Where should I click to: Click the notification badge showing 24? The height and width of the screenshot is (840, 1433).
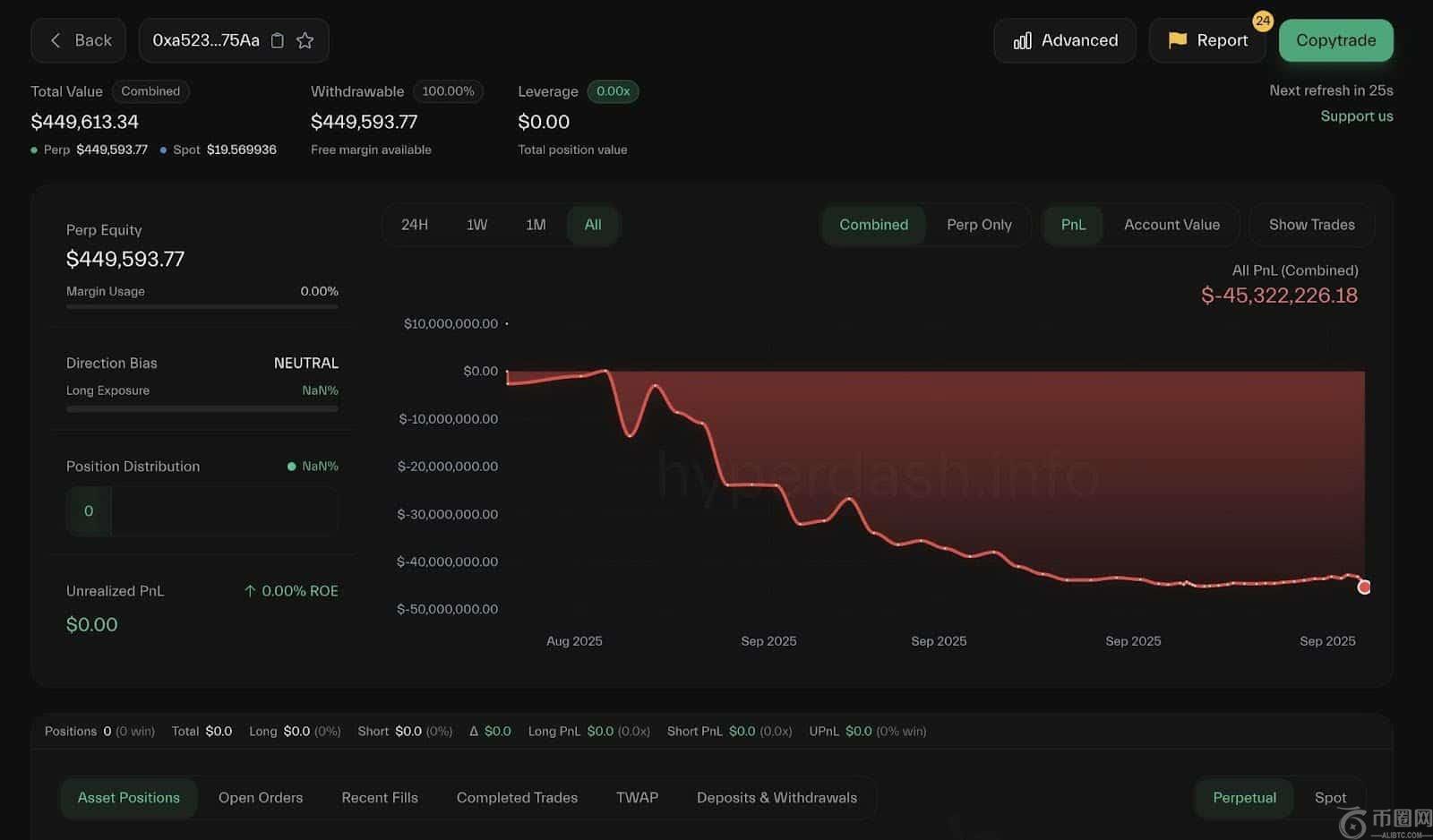pyautogui.click(x=1262, y=21)
